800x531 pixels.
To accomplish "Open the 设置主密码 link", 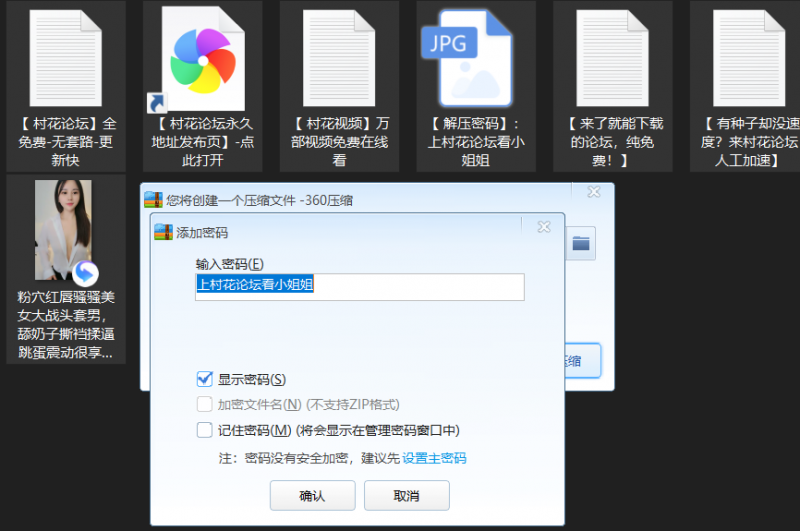I will pyautogui.click(x=434, y=458).
